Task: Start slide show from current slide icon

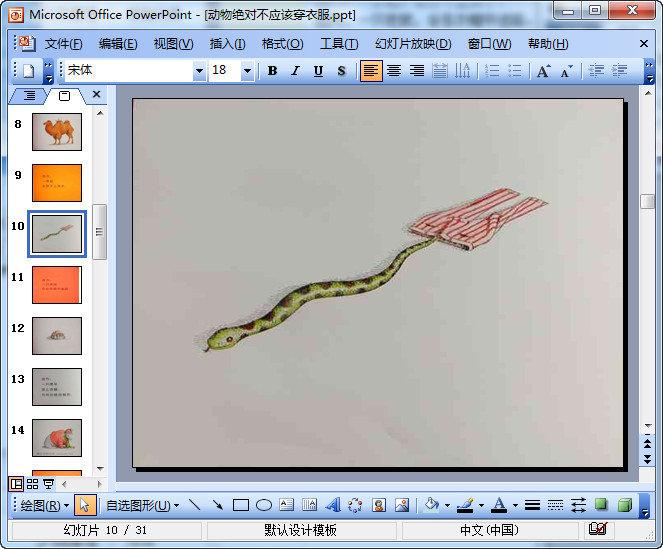Action: 49,484
